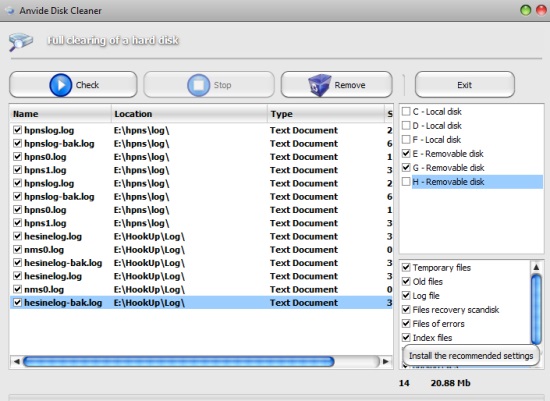
Task: Sort by the Name column header
Action: pyautogui.click(x=60, y=114)
